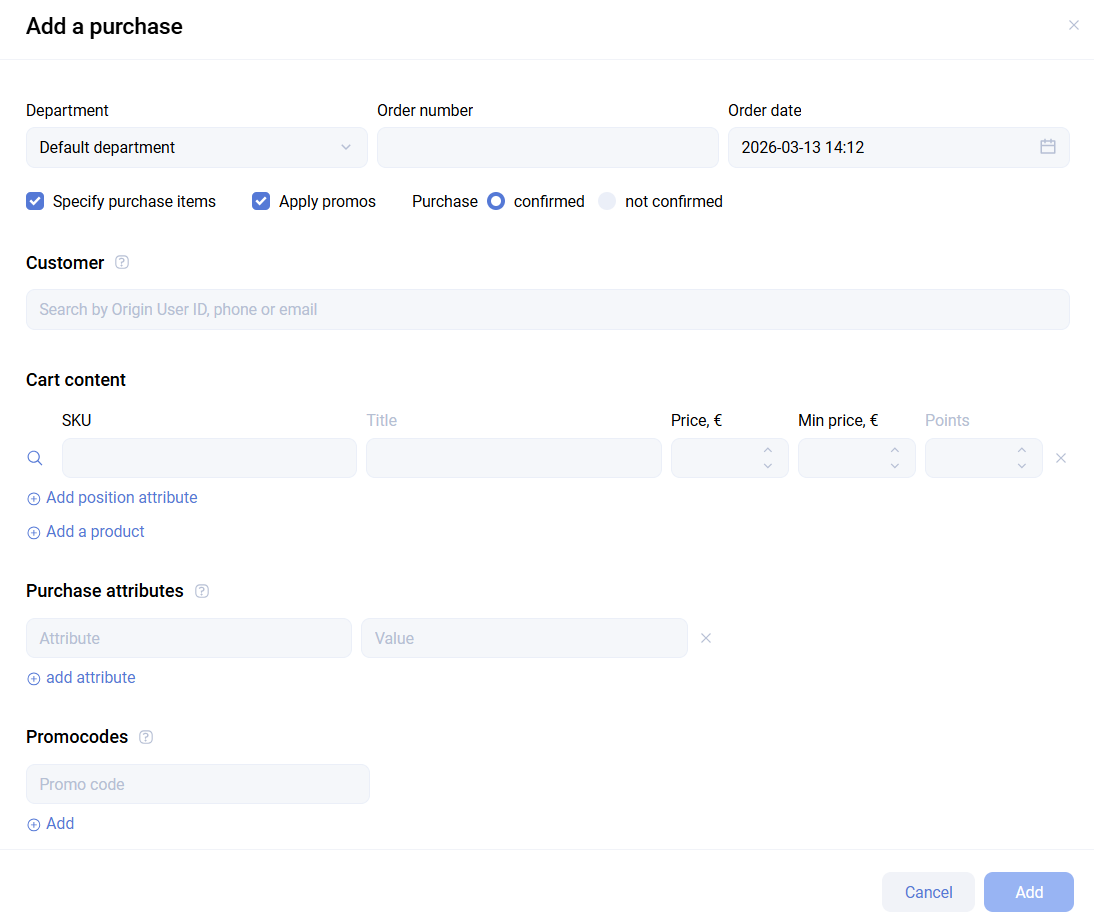Click Add a product link
Screen dimensions: 1094x921
coord(95,532)
